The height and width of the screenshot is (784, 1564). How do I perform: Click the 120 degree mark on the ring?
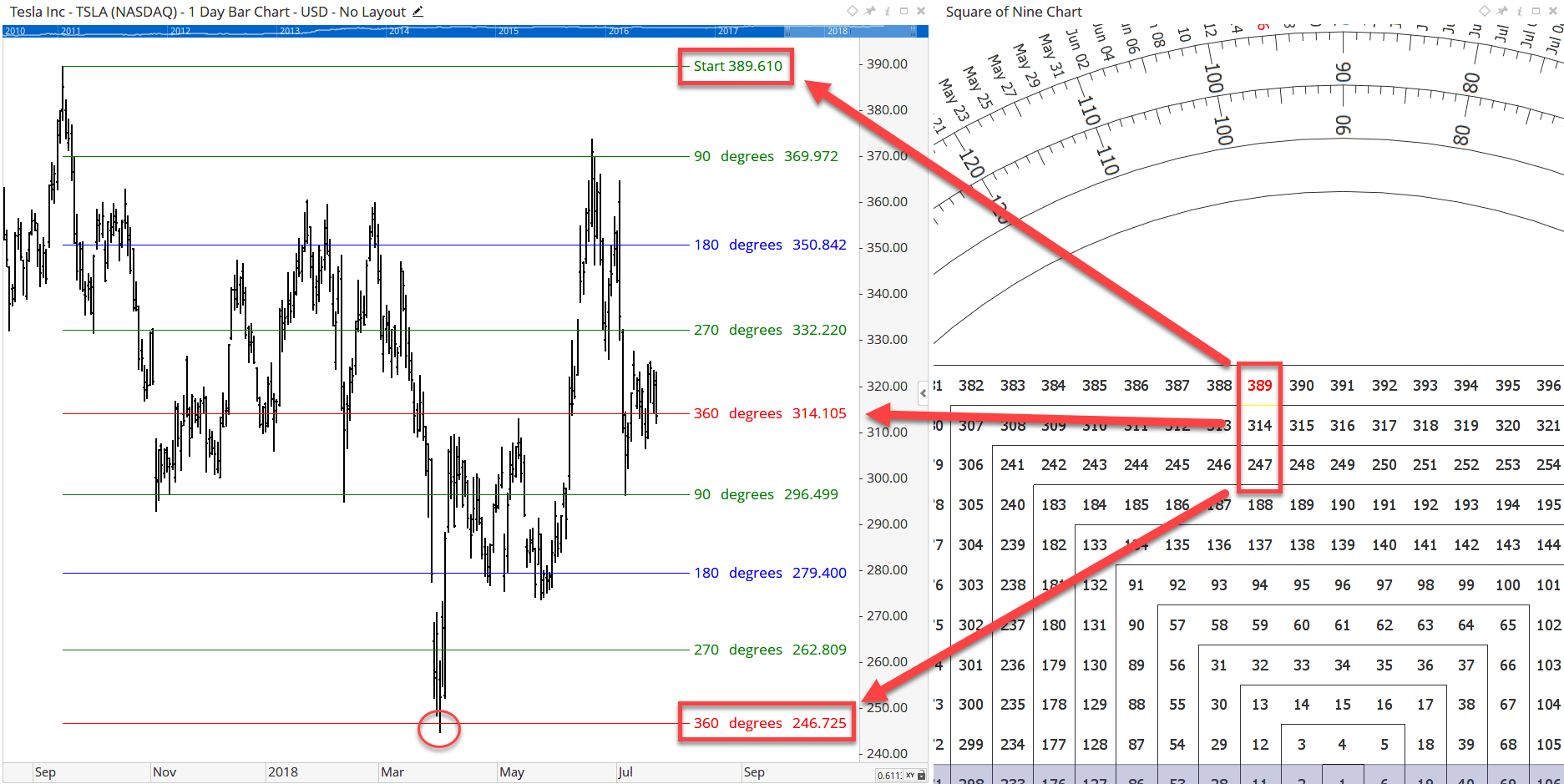(970, 163)
